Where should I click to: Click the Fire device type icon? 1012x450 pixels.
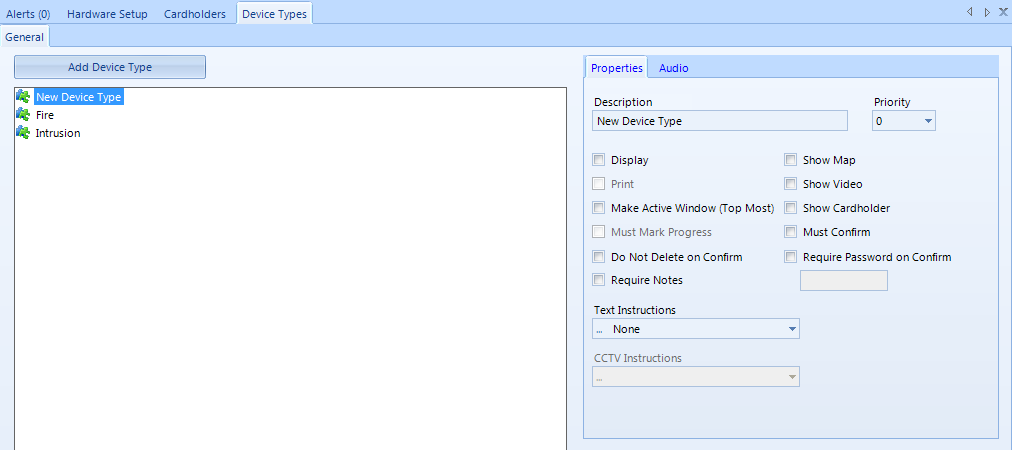click(23, 115)
